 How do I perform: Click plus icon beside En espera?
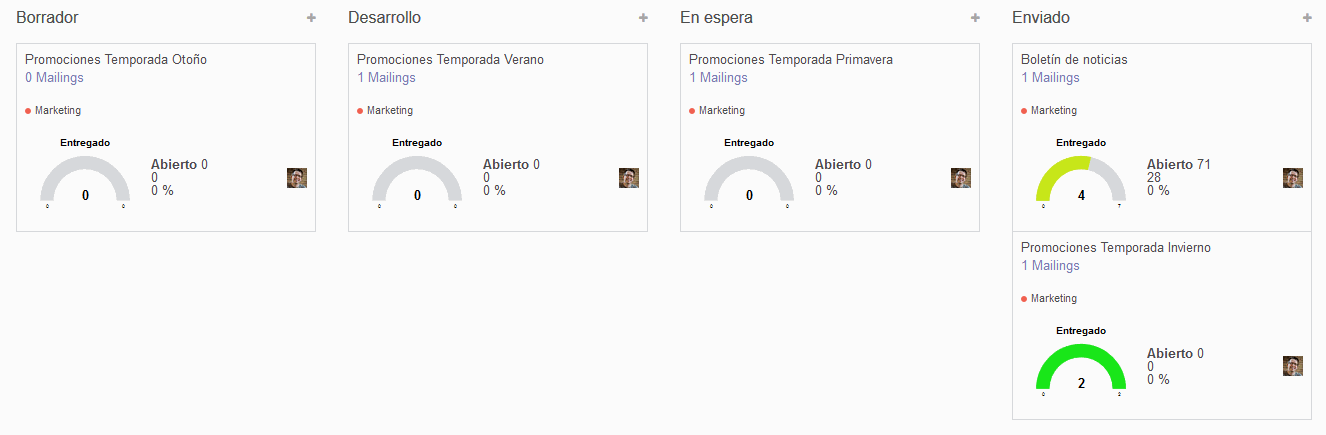coord(975,18)
